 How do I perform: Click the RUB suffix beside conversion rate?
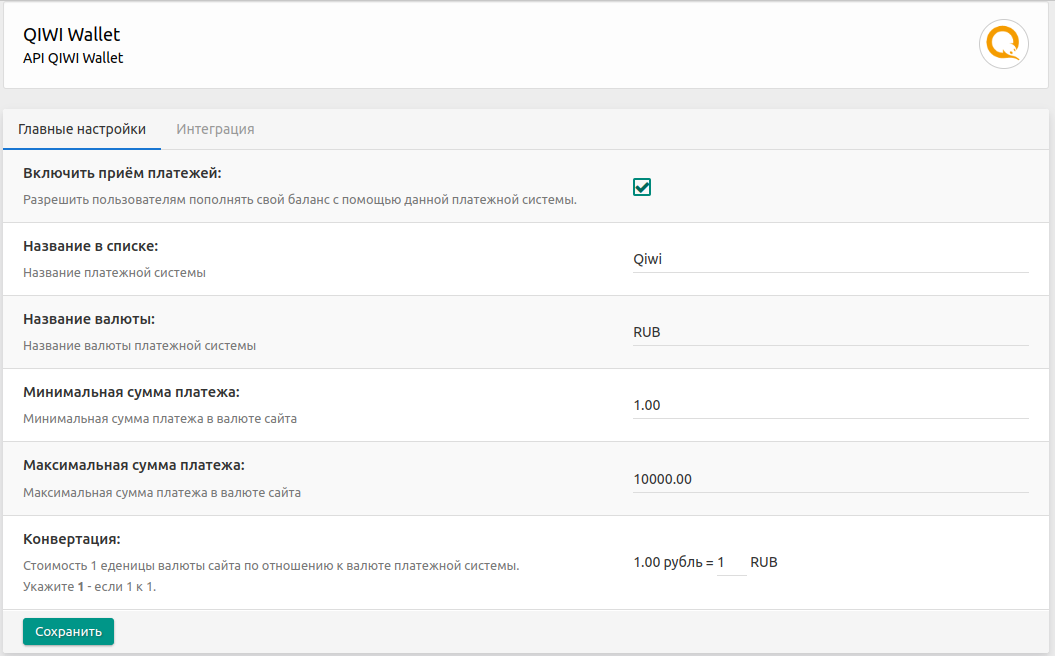pyautogui.click(x=764, y=562)
